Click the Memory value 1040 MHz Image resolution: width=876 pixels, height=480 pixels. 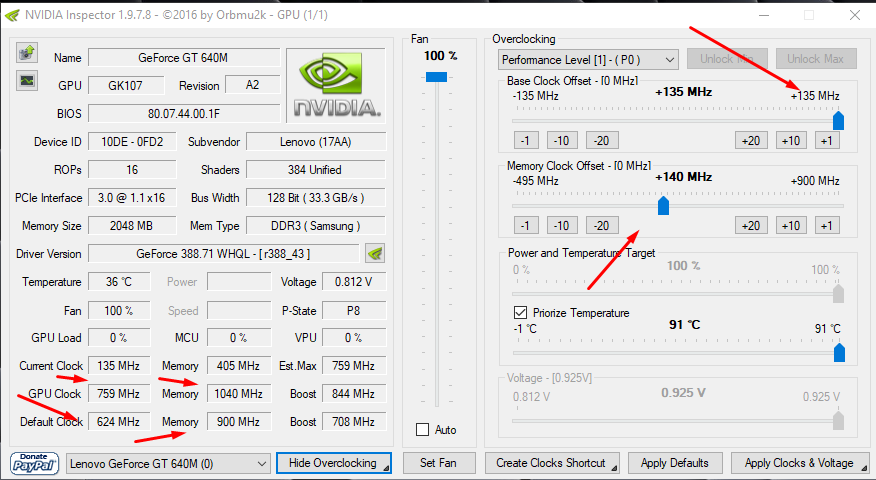[239, 393]
